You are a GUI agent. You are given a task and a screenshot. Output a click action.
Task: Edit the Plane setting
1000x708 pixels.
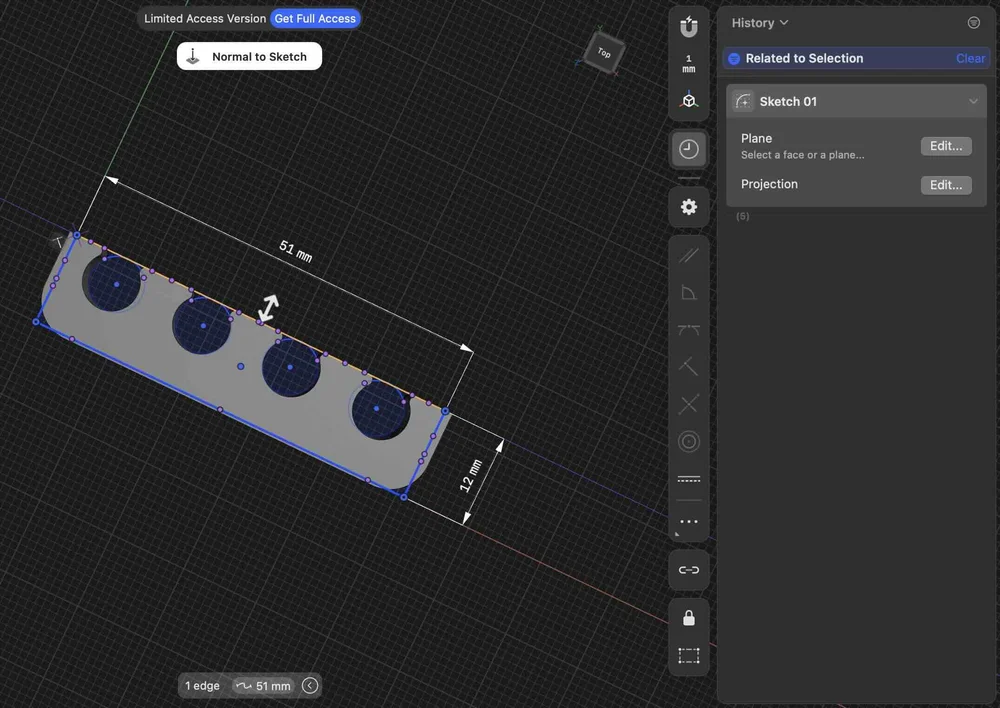click(946, 146)
